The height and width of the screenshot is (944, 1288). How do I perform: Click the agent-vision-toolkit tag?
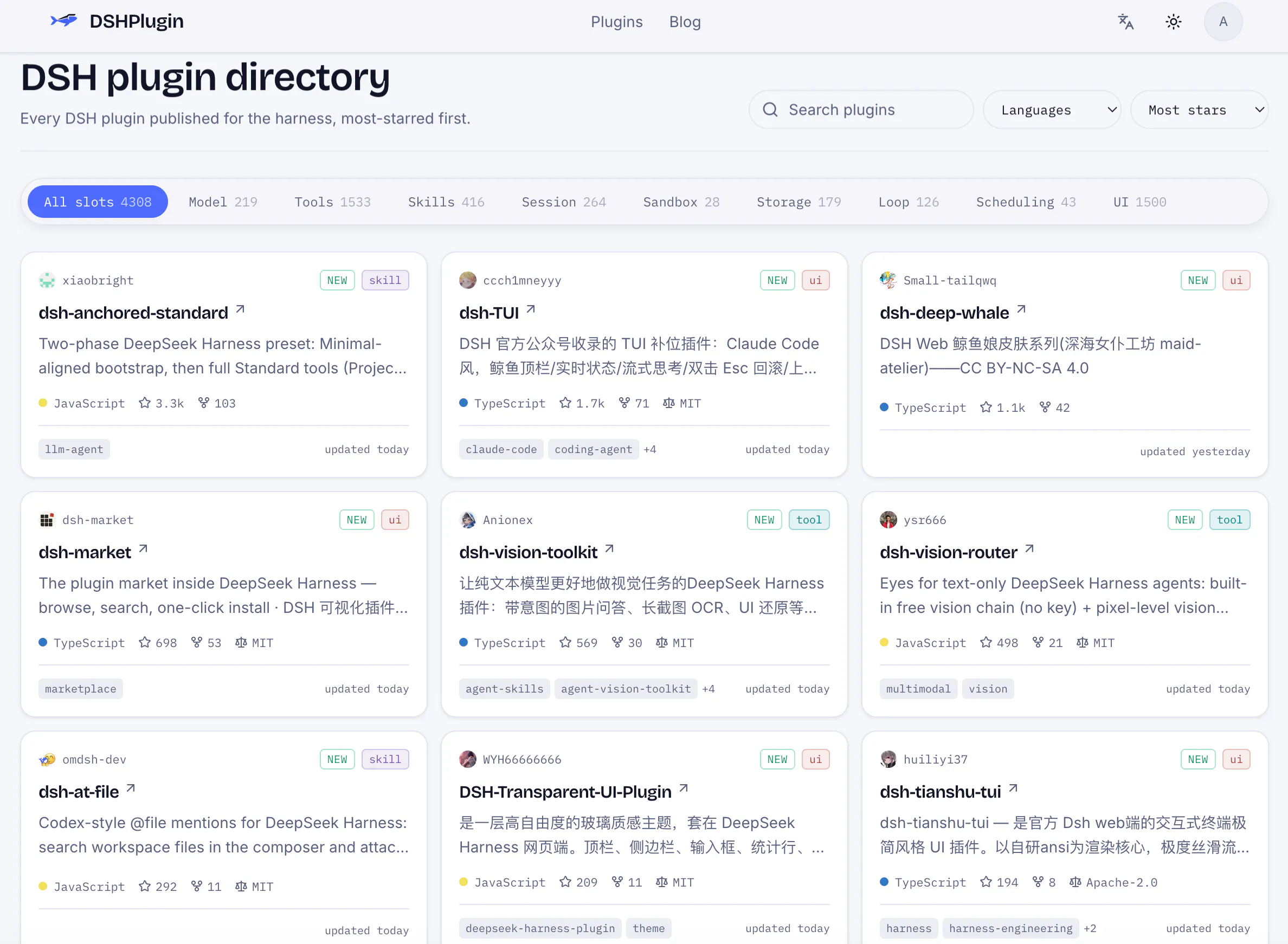pyautogui.click(x=626, y=689)
